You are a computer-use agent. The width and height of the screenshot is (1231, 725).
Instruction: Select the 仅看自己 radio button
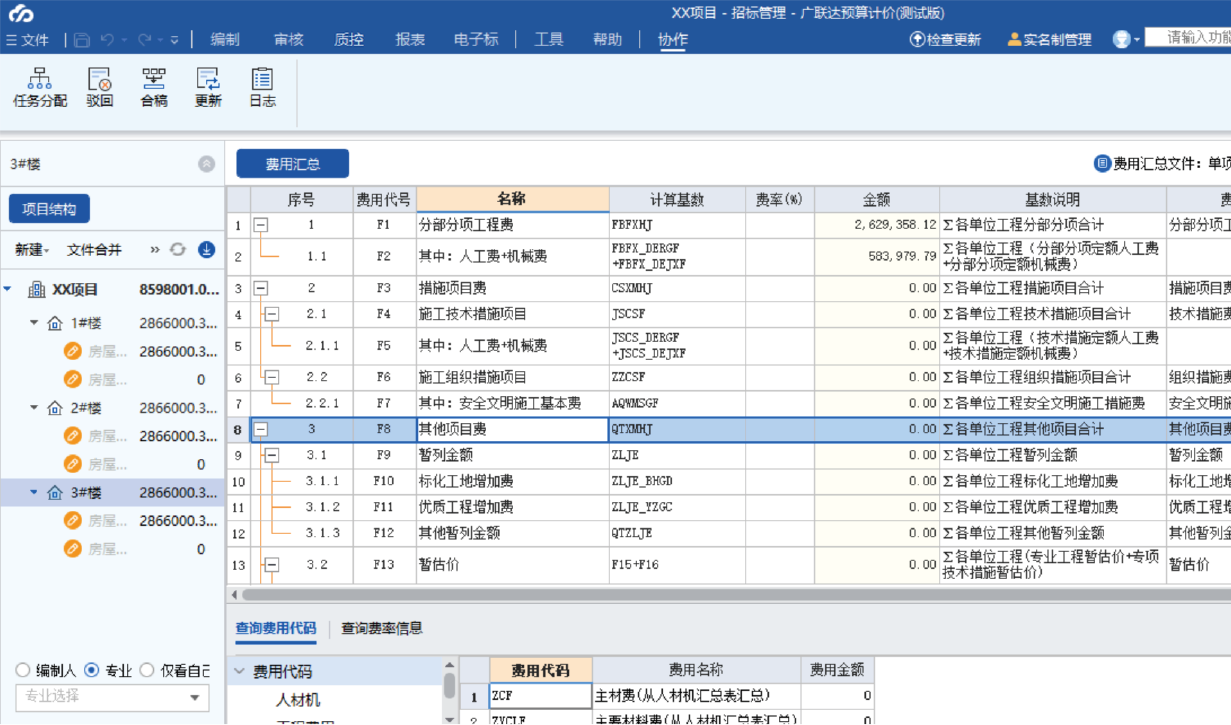(x=147, y=670)
